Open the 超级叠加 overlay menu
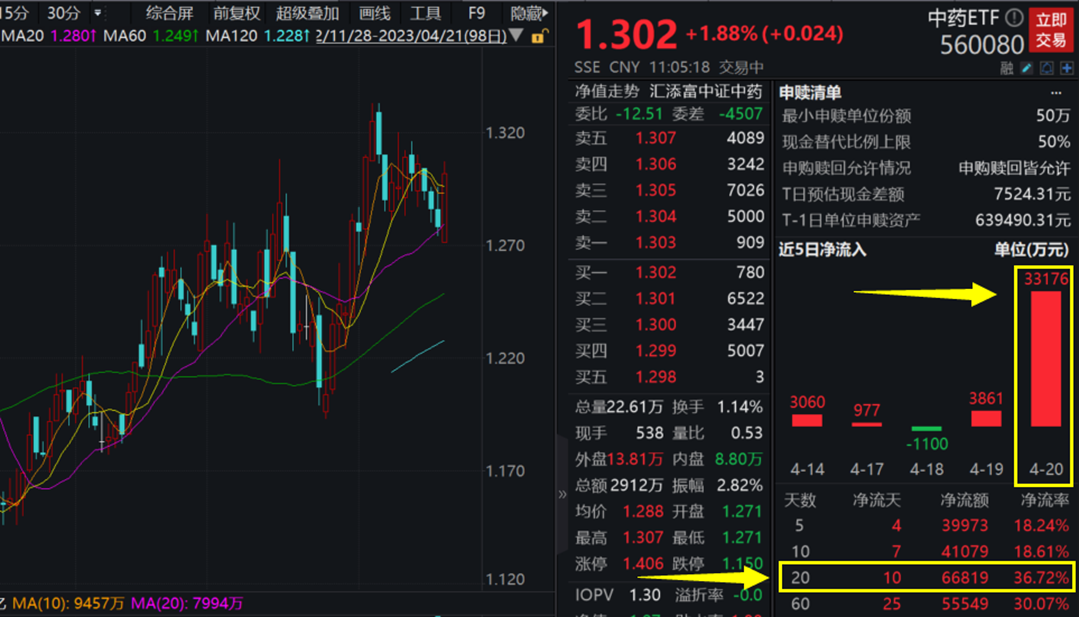Image resolution: width=1079 pixels, height=617 pixels. (x=308, y=13)
